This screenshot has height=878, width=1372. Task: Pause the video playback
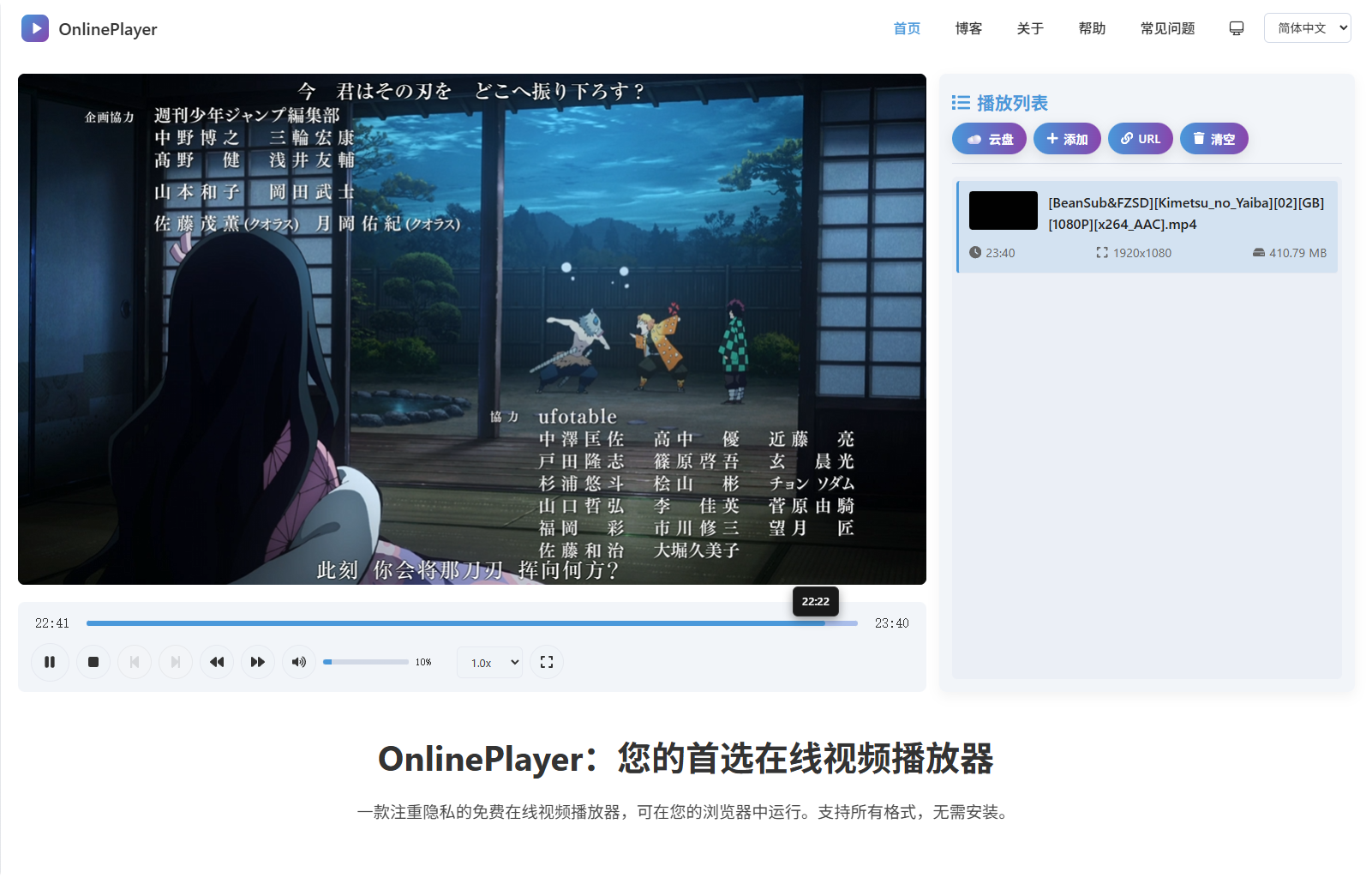(x=50, y=662)
